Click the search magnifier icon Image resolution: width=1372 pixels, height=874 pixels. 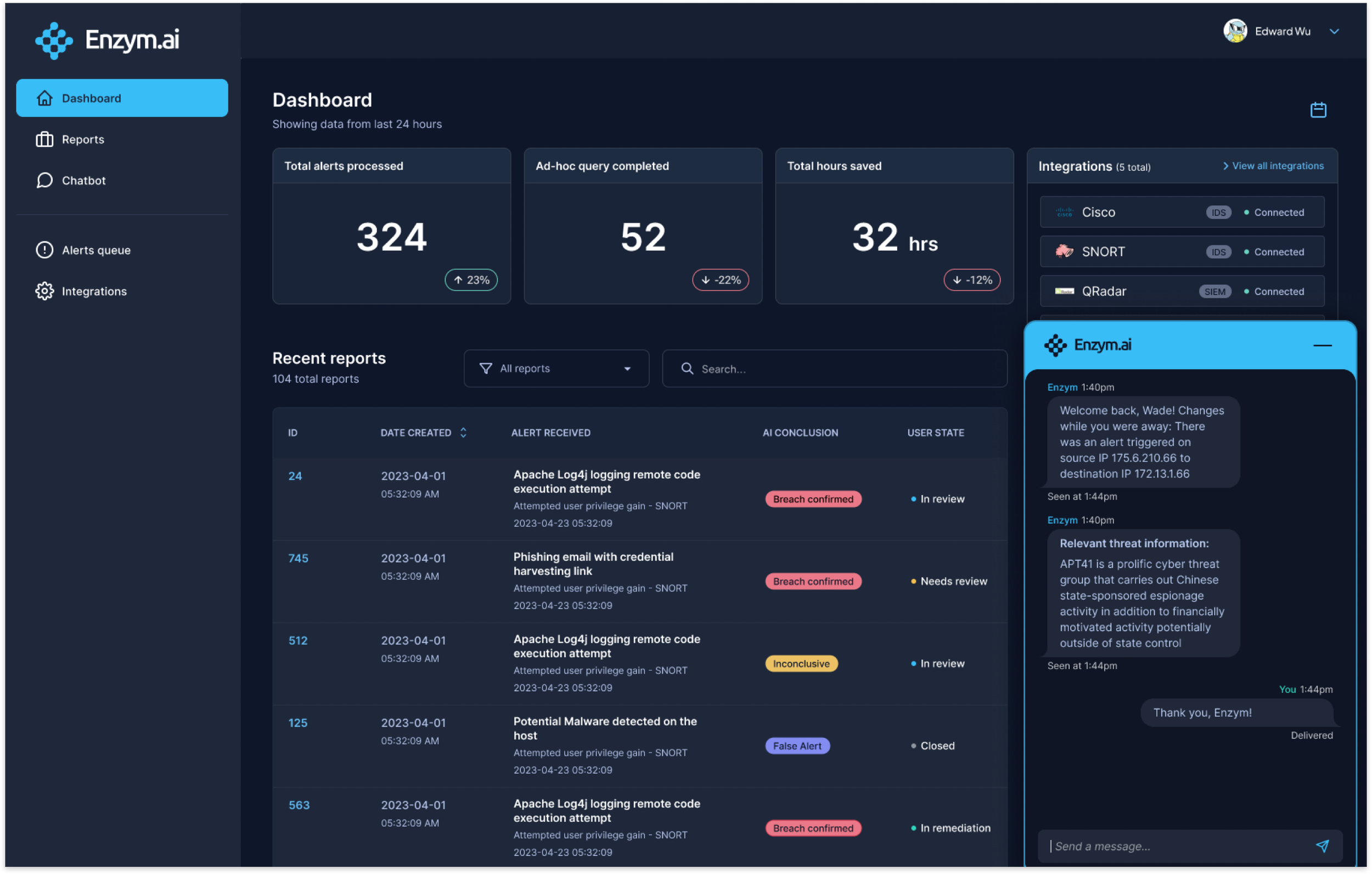click(x=687, y=369)
